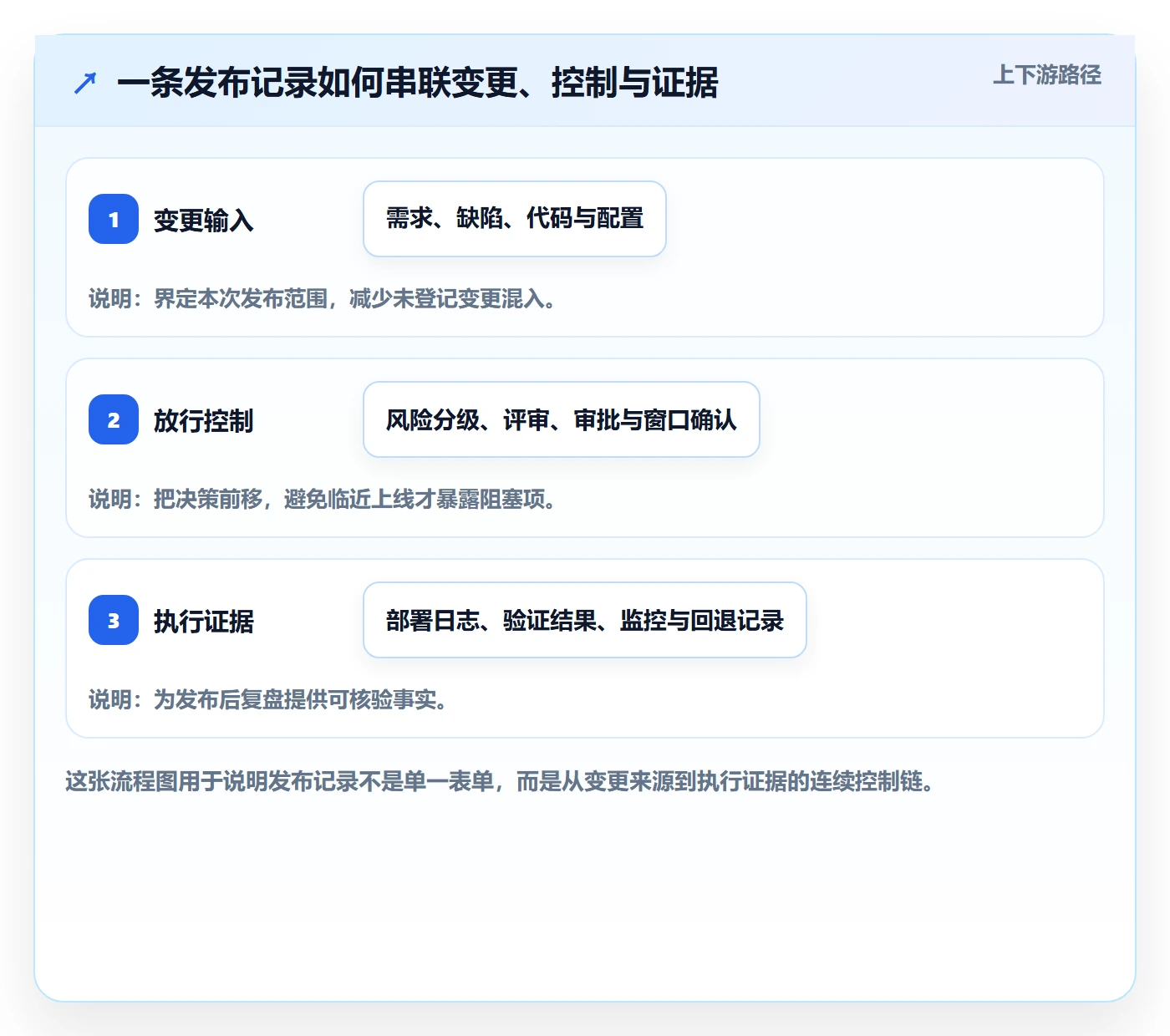The height and width of the screenshot is (1036, 1170).
Task: Select the 上下游路径 label in the header
Action: (1047, 75)
